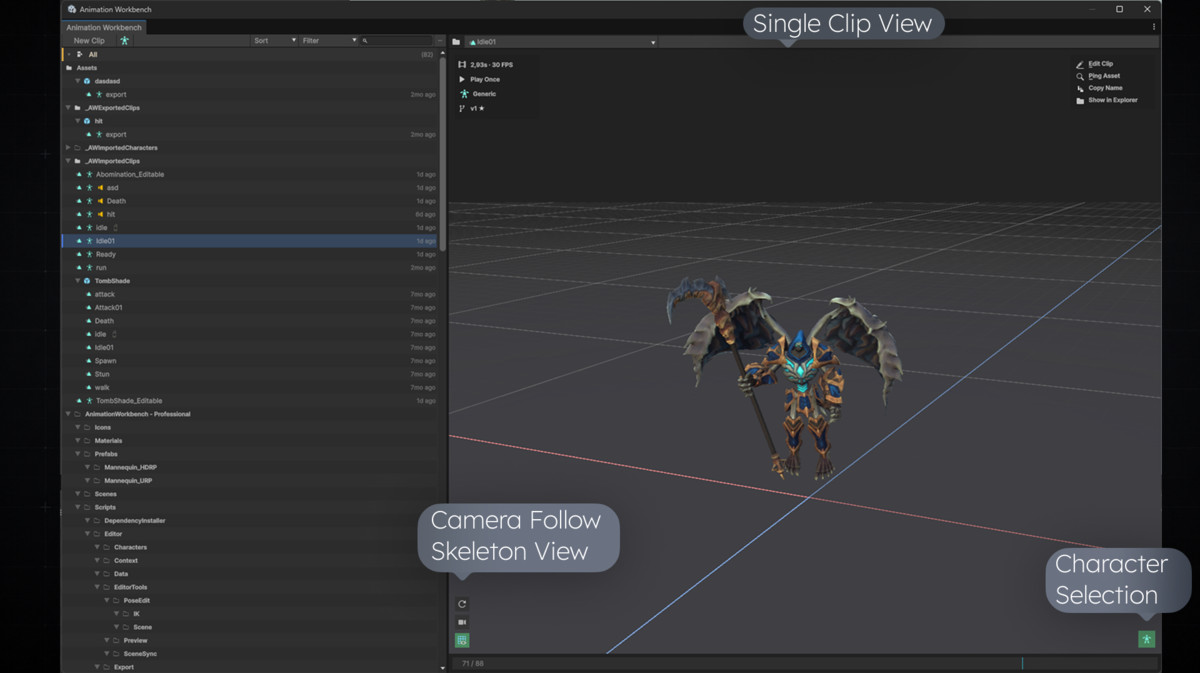Open the green character selection button

pyautogui.click(x=1146, y=639)
